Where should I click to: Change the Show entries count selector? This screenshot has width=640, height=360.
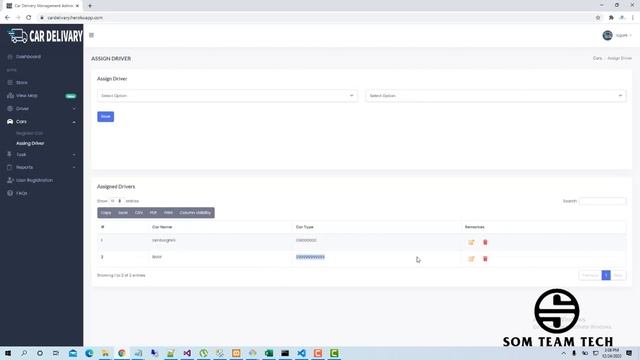pos(116,201)
